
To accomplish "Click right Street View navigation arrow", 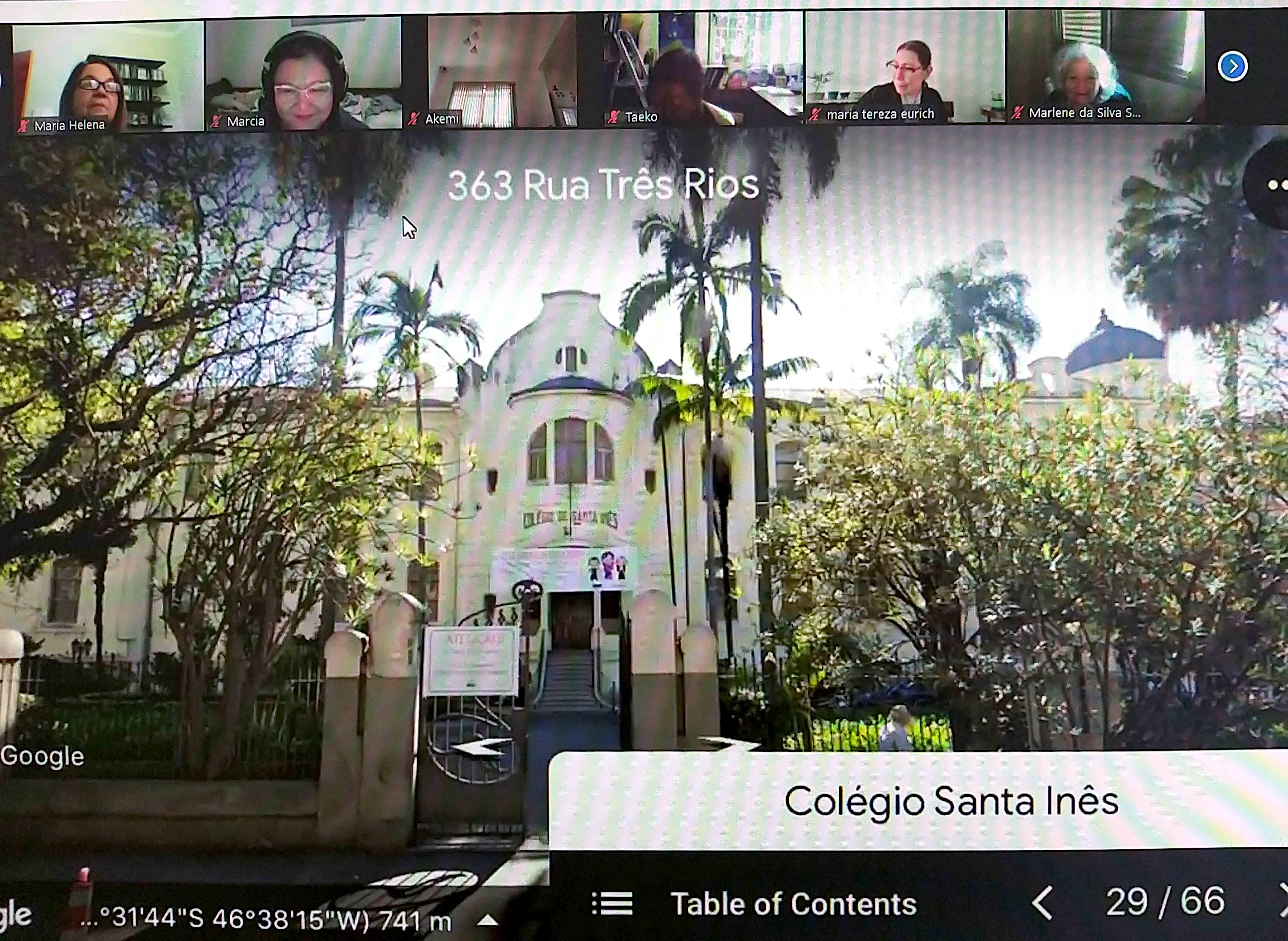I will point(731,742).
